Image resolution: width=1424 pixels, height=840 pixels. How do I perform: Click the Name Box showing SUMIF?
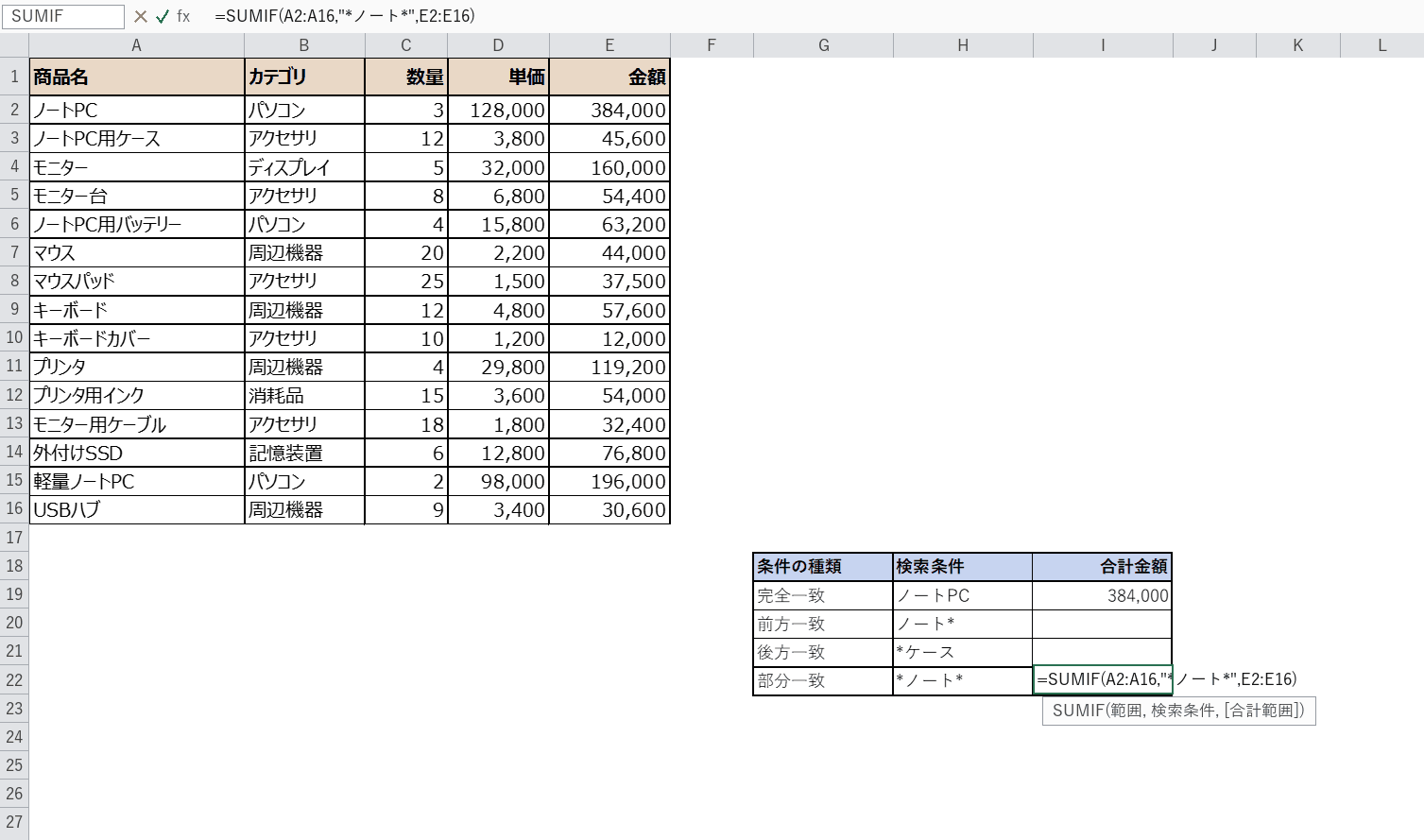pyautogui.click(x=62, y=16)
